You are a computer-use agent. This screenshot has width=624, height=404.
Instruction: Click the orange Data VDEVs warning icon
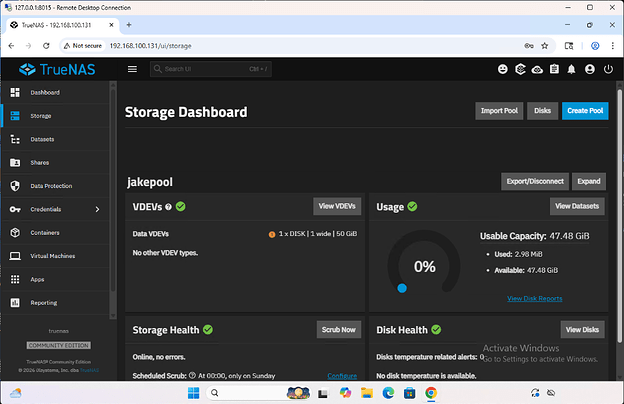click(272, 234)
